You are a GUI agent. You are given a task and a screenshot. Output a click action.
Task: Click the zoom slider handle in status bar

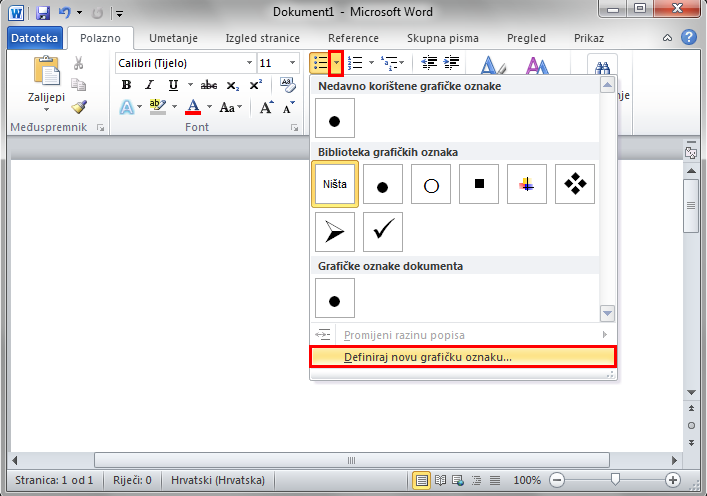615,480
